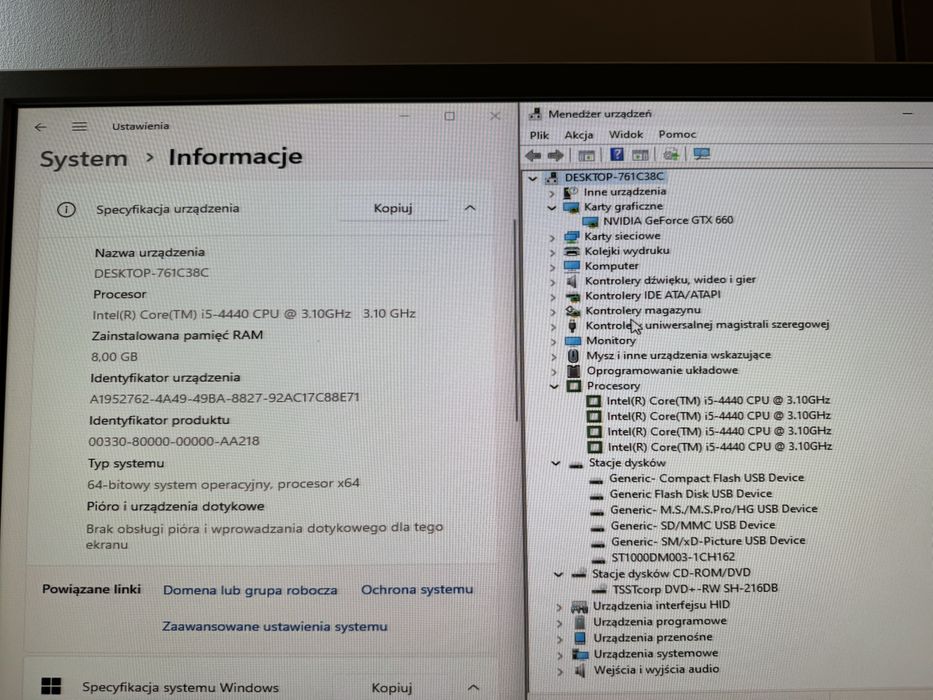Click the properties pane toolbar icon
The image size is (933, 700).
tap(640, 155)
